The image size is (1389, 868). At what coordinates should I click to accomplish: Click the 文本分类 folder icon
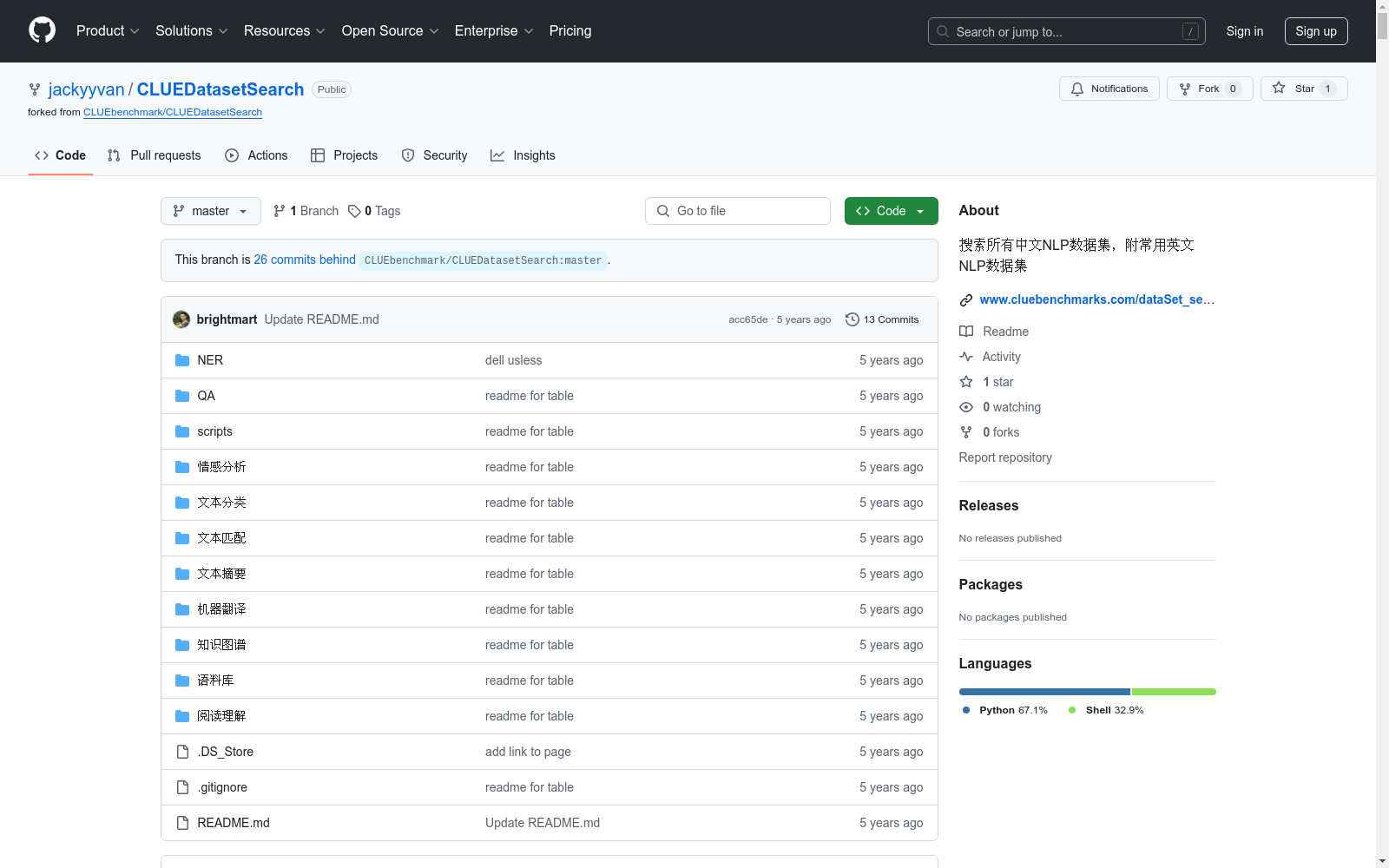click(x=182, y=503)
